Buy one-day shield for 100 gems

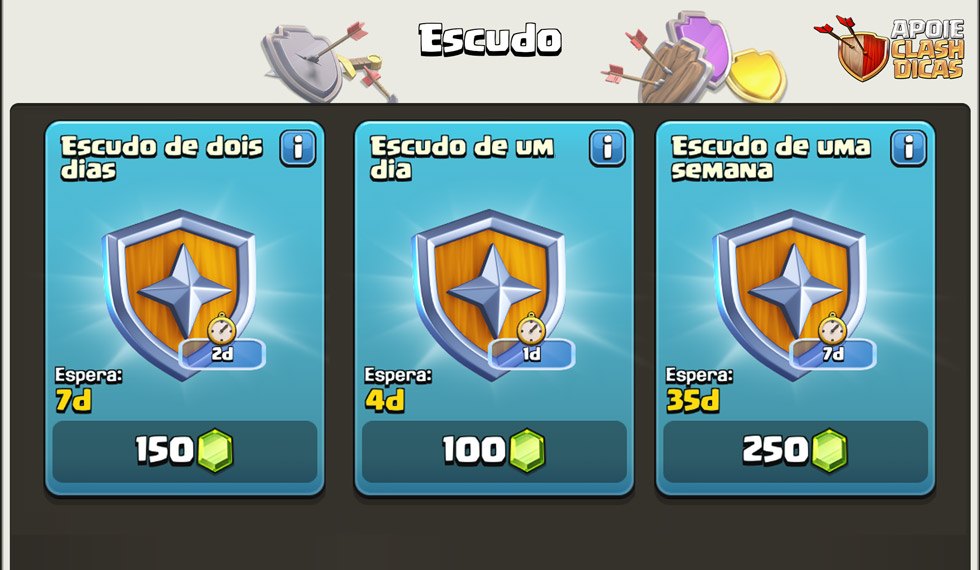[x=494, y=451]
